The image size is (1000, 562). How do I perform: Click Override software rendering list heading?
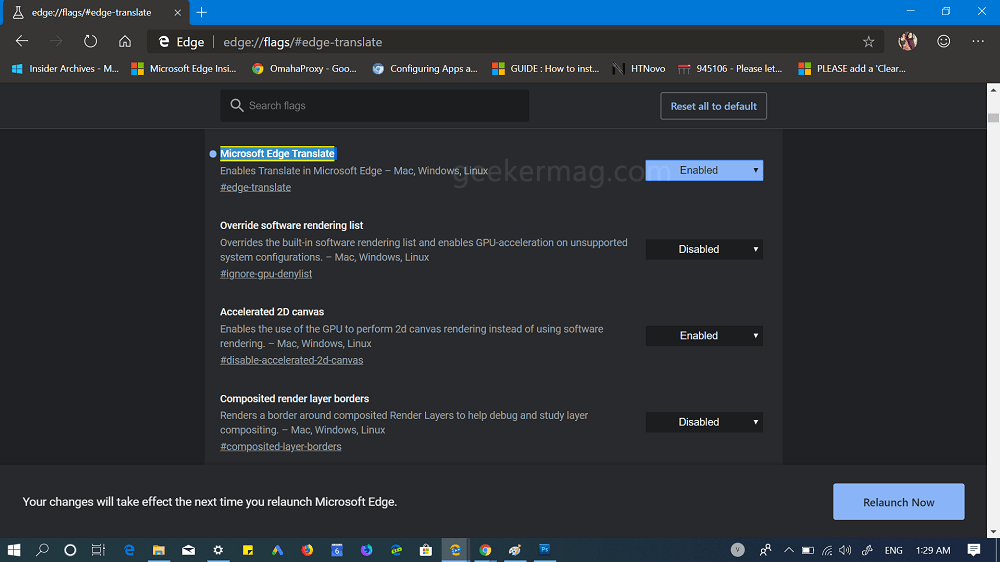click(x=291, y=225)
